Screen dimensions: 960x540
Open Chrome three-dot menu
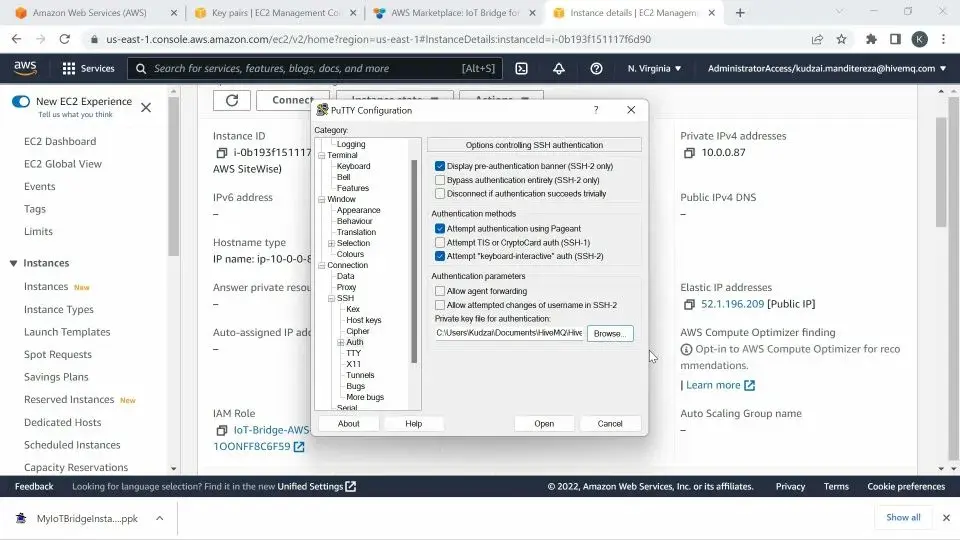tap(943, 39)
